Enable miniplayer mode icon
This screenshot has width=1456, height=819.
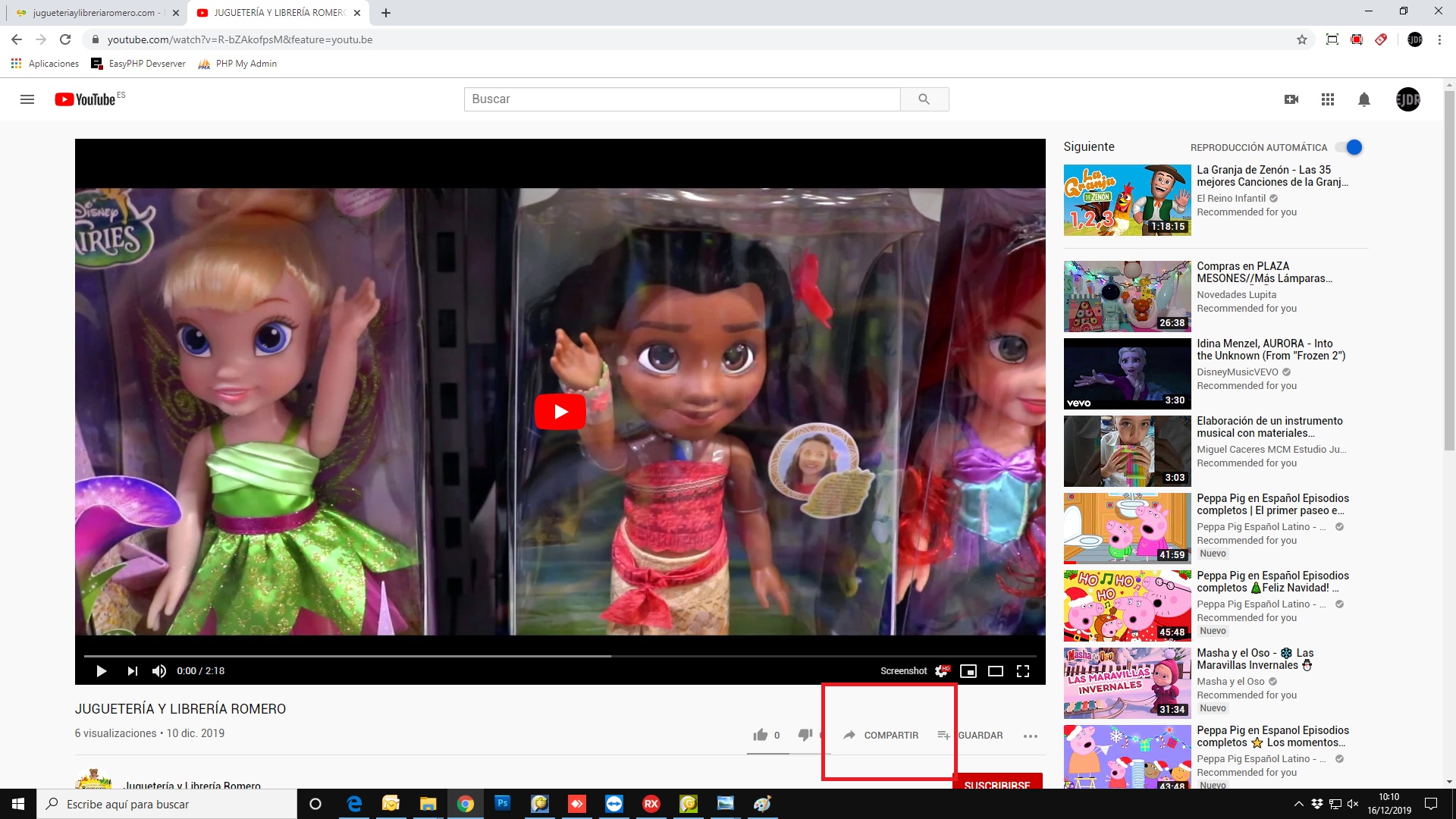click(968, 671)
